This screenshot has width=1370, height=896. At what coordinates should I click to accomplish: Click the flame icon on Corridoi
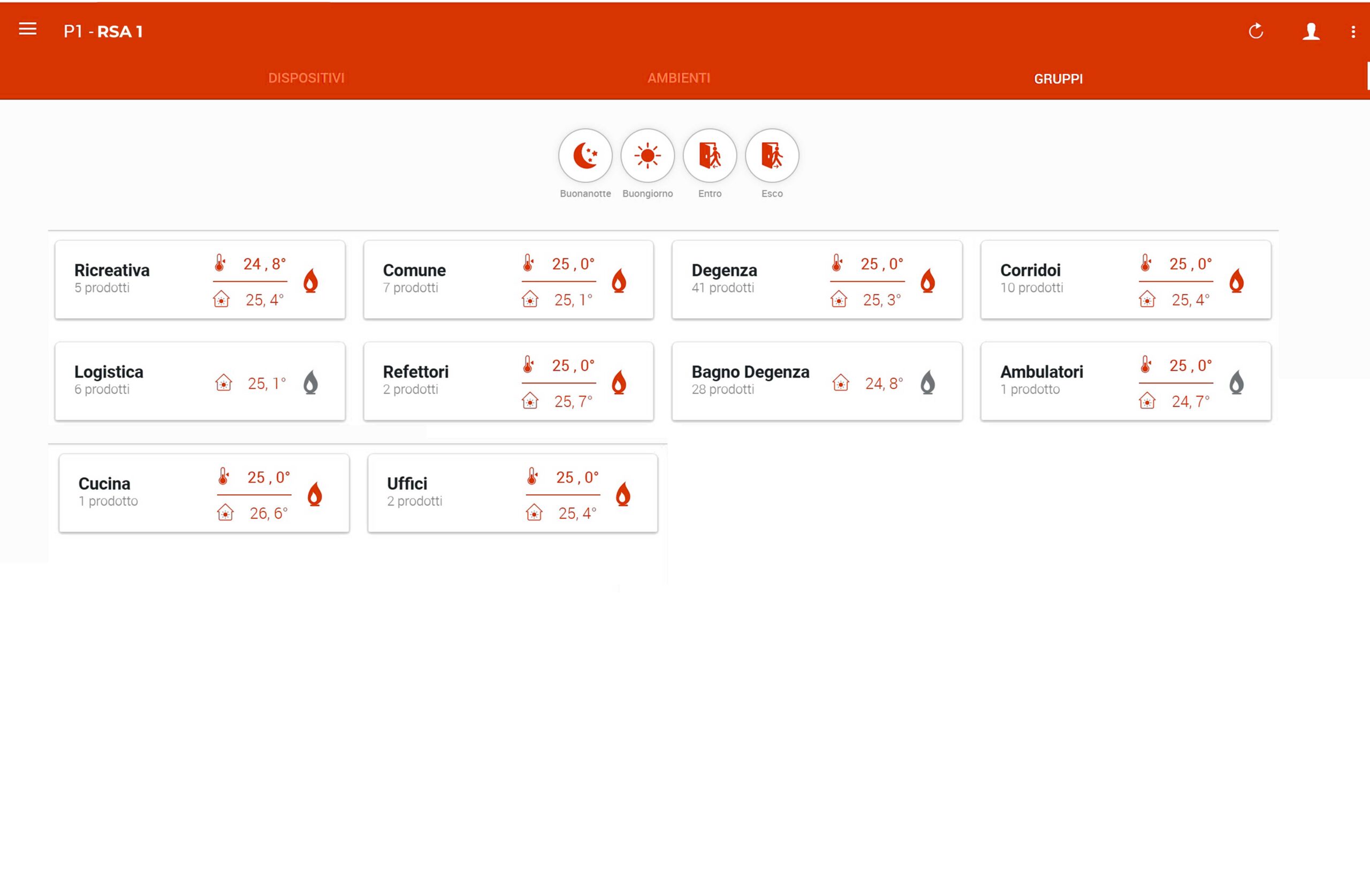1236,281
